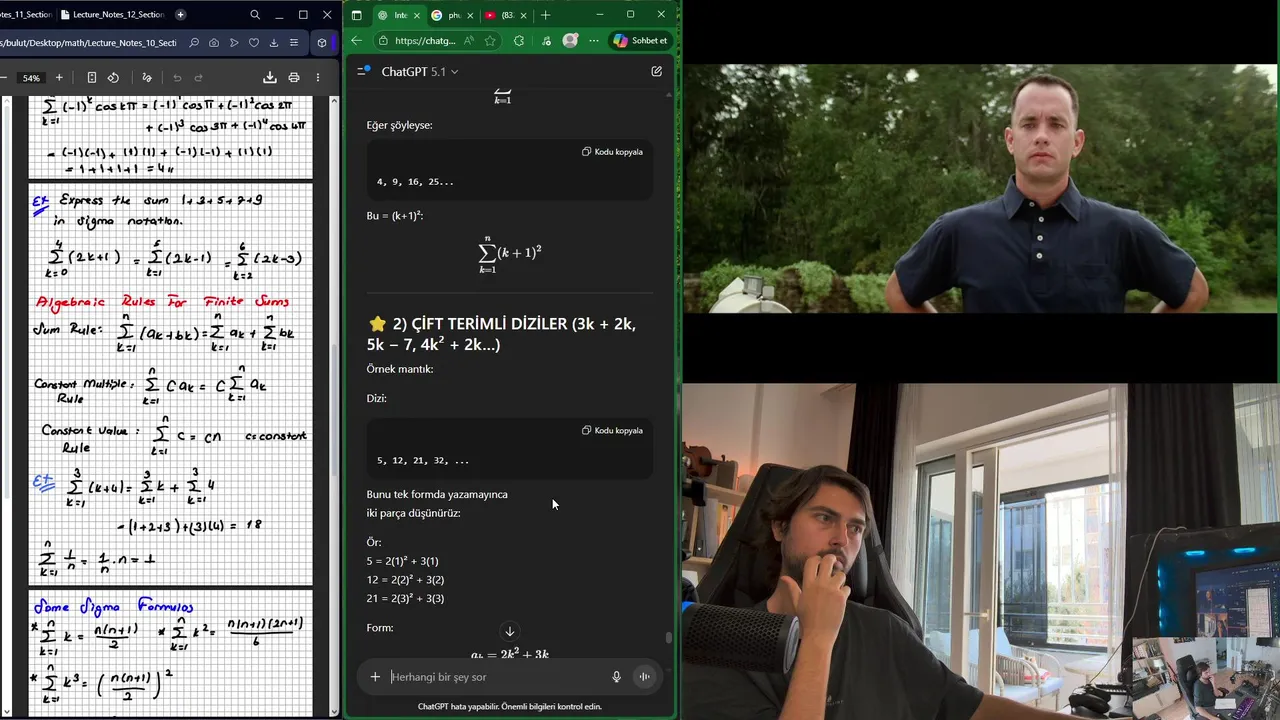The height and width of the screenshot is (720, 1280).
Task: Click the find-in-page magnifier in the PDF address bar
Action: click(x=193, y=43)
